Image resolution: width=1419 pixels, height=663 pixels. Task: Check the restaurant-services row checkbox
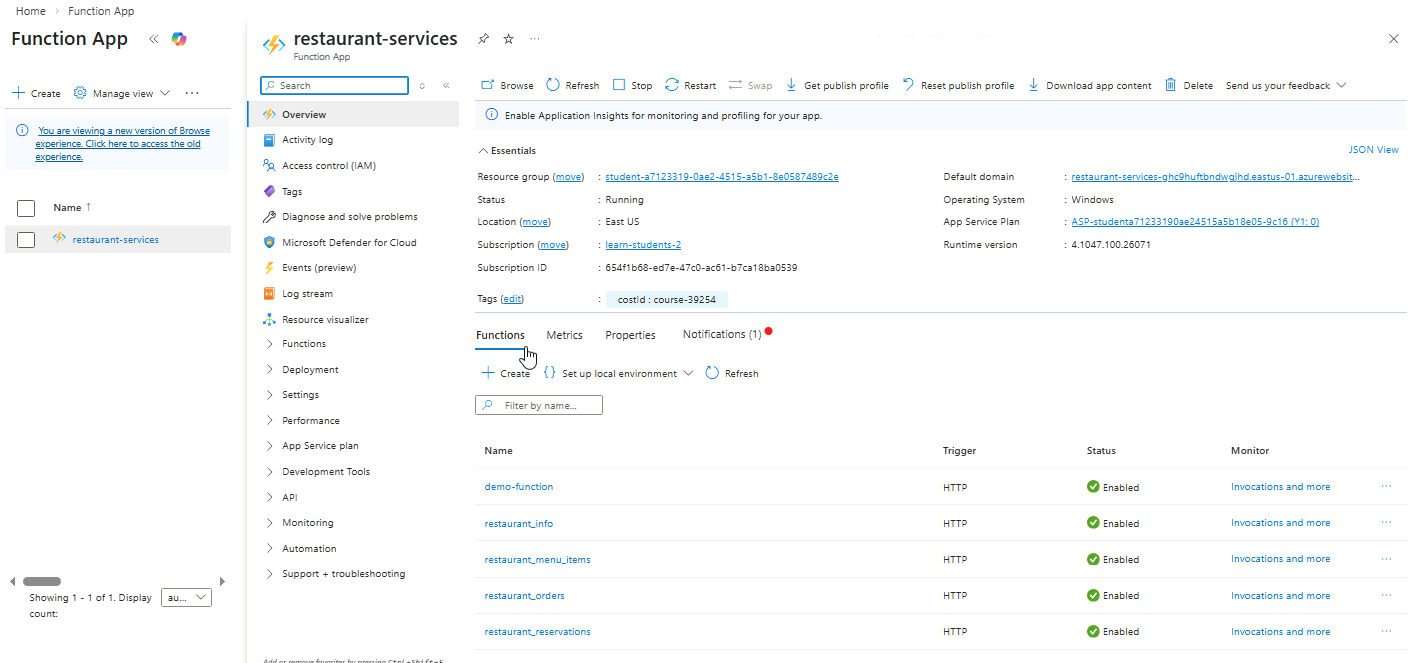27,240
